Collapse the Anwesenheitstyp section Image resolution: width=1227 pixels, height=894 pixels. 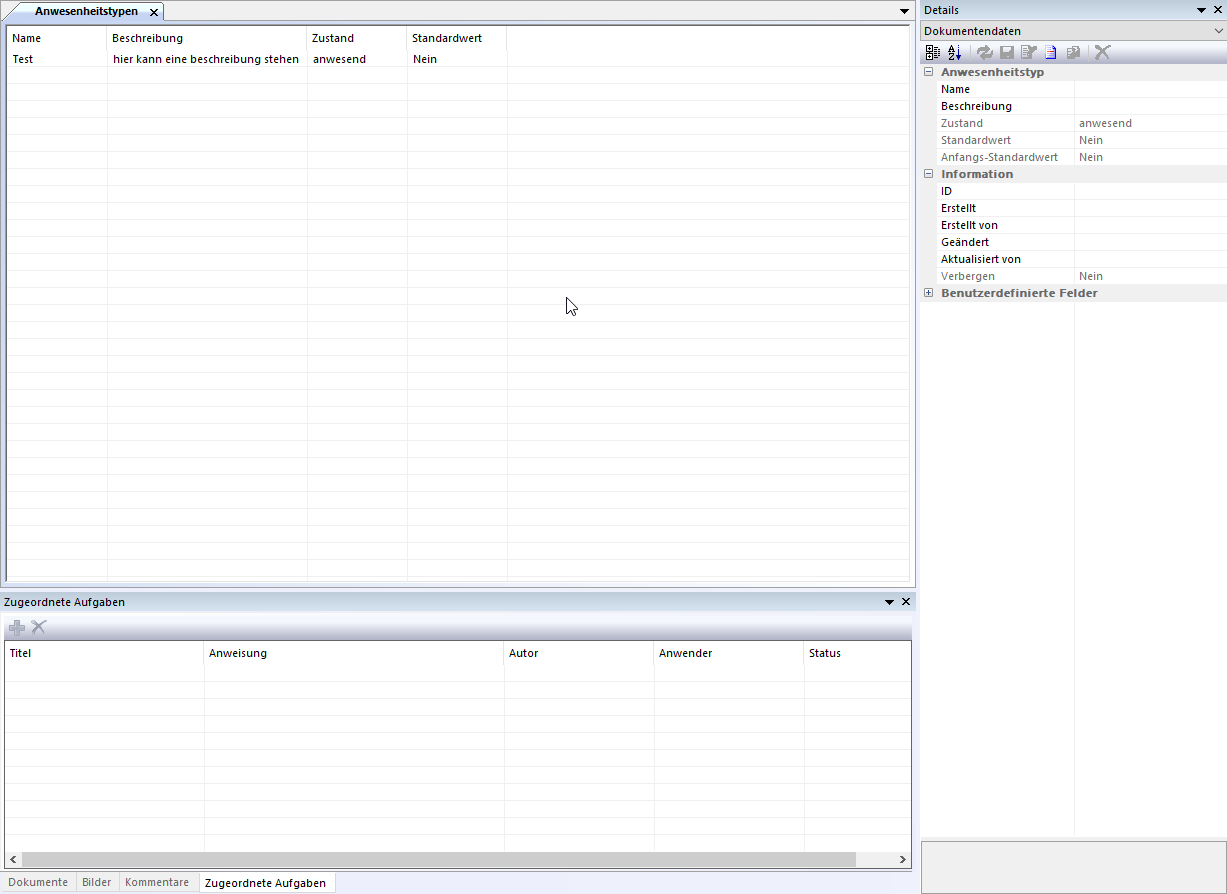tap(928, 71)
